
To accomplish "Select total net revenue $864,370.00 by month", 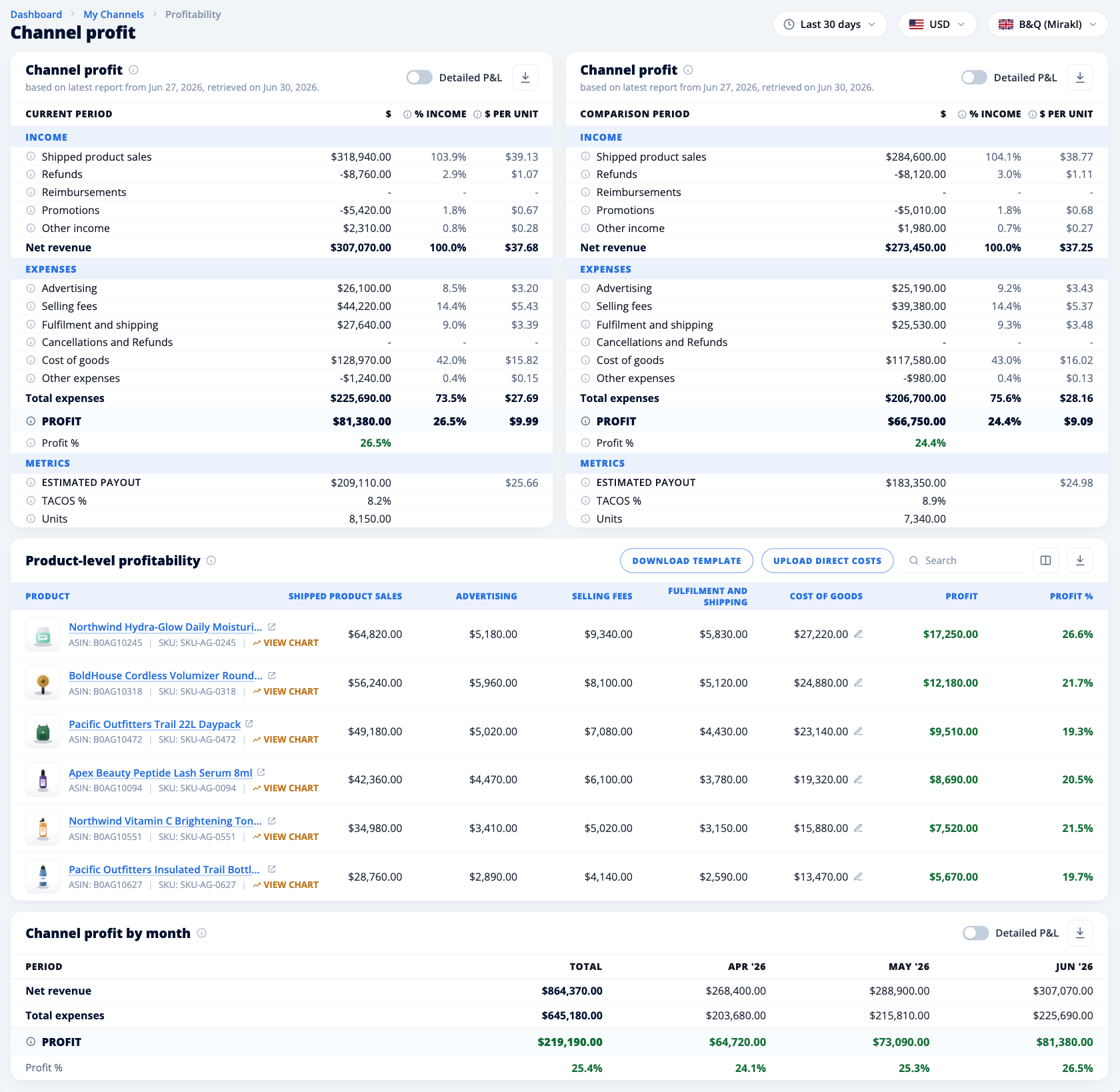I will [572, 991].
